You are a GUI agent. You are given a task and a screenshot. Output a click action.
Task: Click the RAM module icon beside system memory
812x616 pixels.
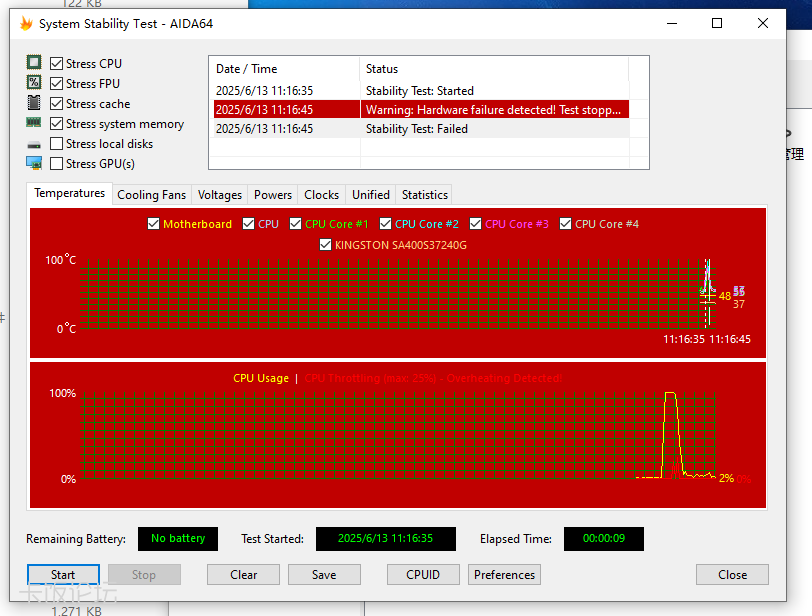(34, 123)
